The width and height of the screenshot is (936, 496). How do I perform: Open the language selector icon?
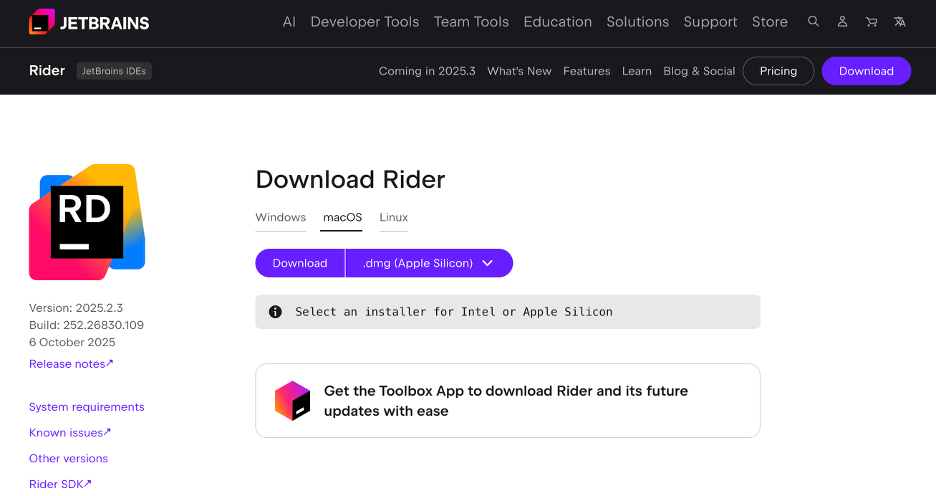900,22
